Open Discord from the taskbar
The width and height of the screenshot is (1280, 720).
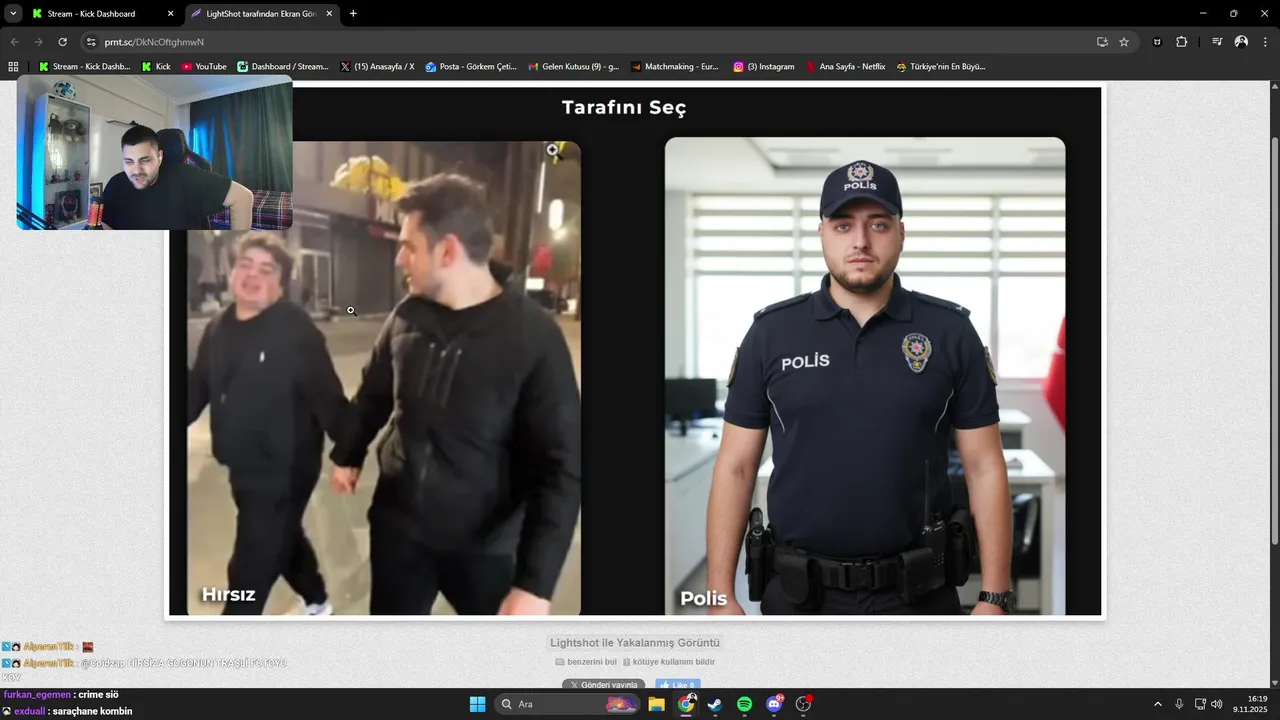[x=774, y=704]
